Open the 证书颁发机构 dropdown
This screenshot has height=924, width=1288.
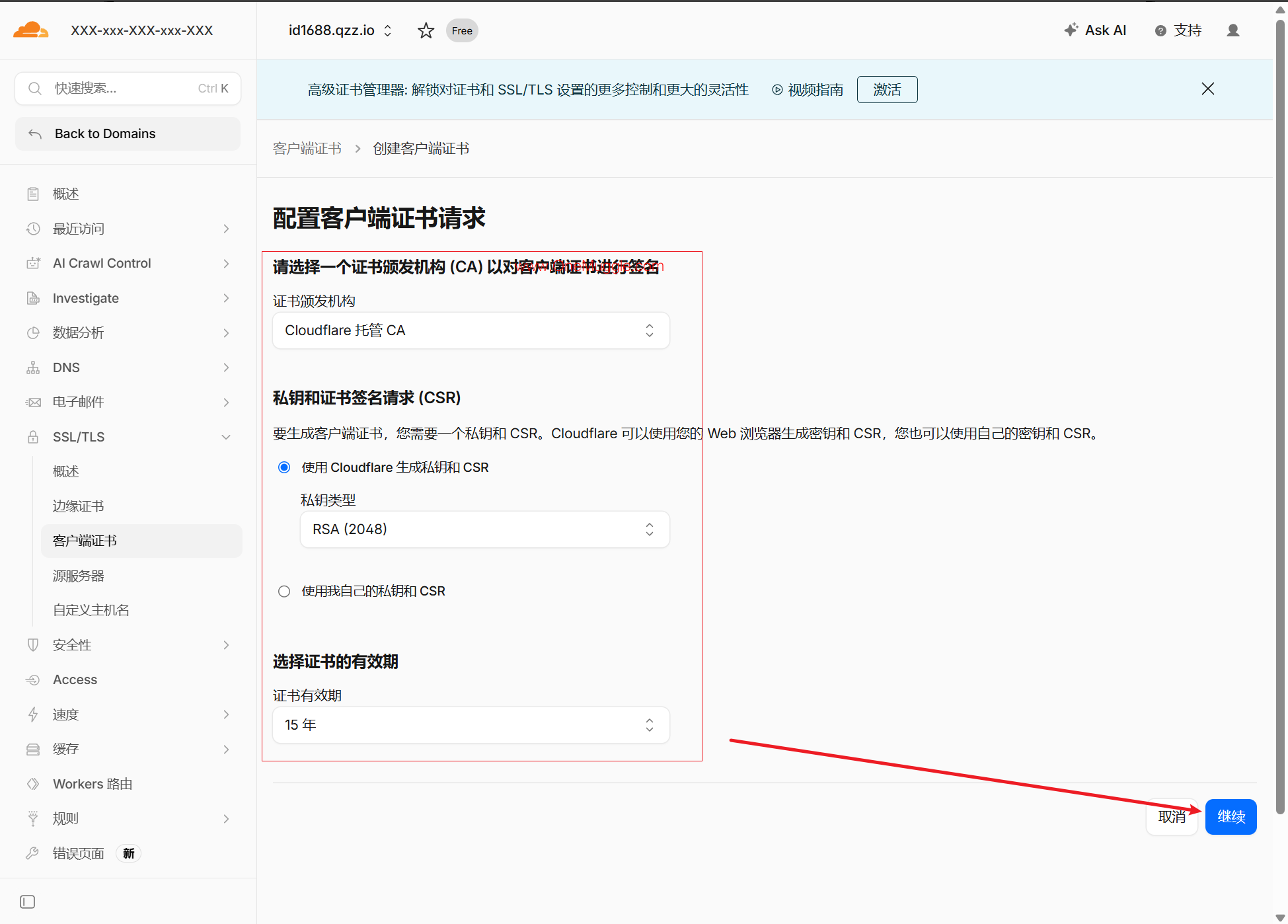pyautogui.click(x=471, y=330)
